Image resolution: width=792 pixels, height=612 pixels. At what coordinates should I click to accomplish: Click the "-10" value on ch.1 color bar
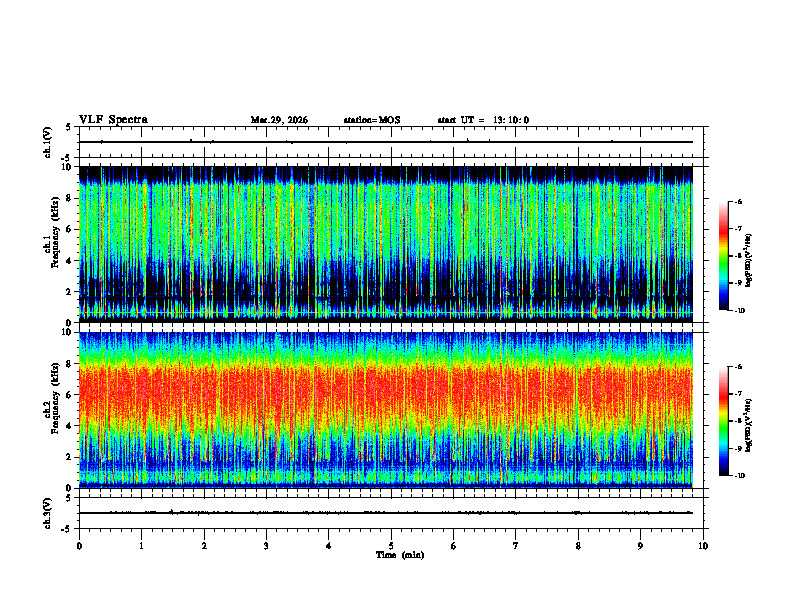(740, 311)
